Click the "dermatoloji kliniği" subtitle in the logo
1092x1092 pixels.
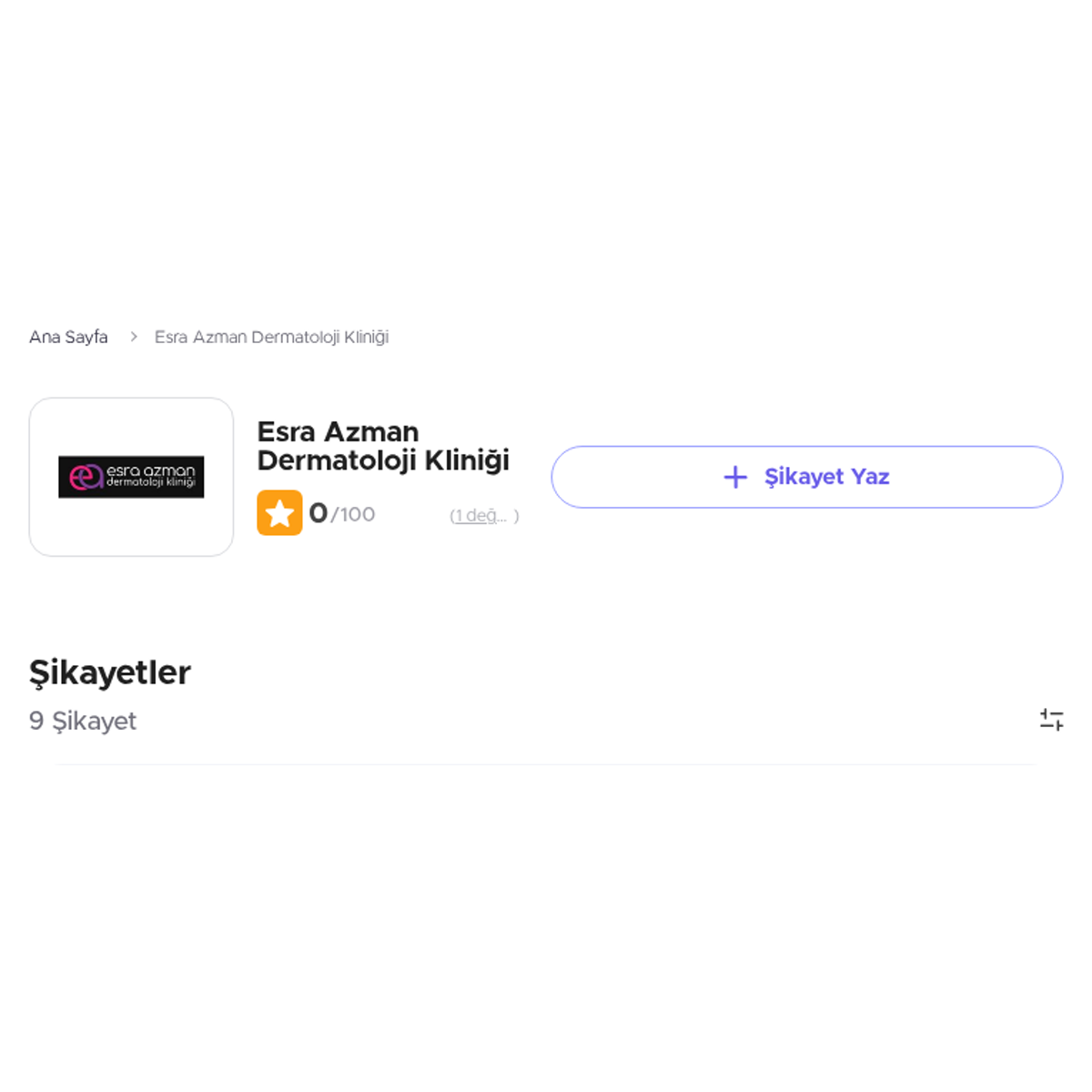pos(151,482)
